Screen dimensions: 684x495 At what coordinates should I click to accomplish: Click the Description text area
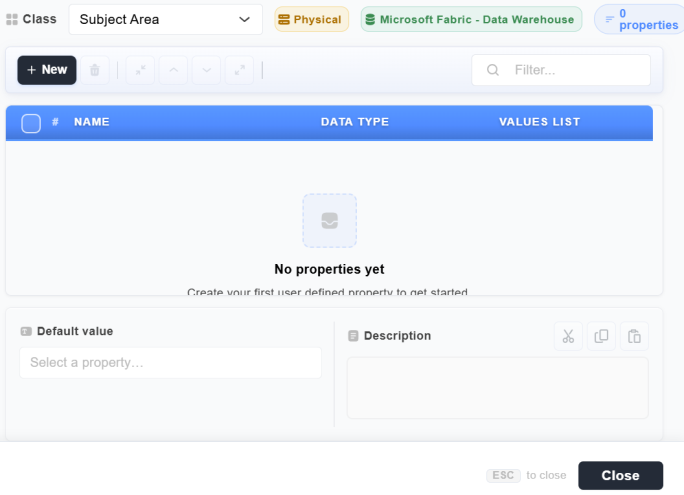(x=498, y=388)
